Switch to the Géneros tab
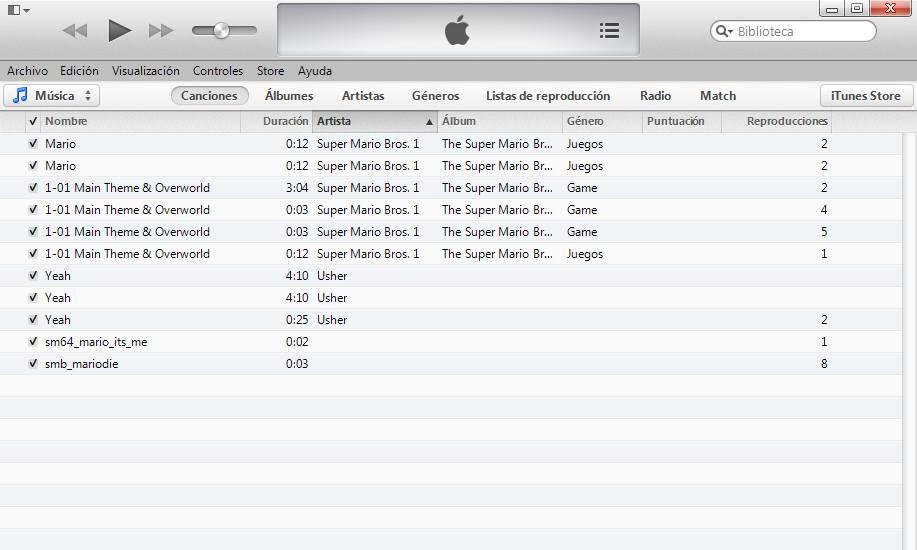The height and width of the screenshot is (550, 917). pos(436,95)
